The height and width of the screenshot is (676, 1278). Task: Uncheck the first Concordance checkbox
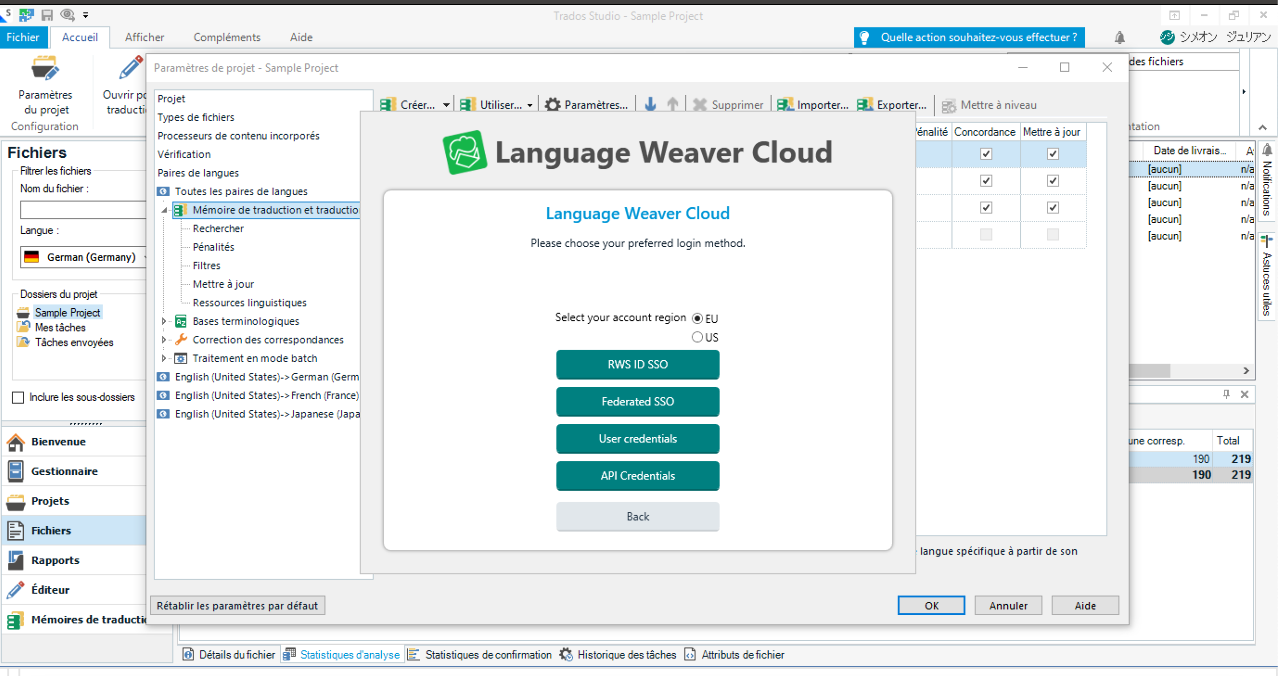click(985, 152)
